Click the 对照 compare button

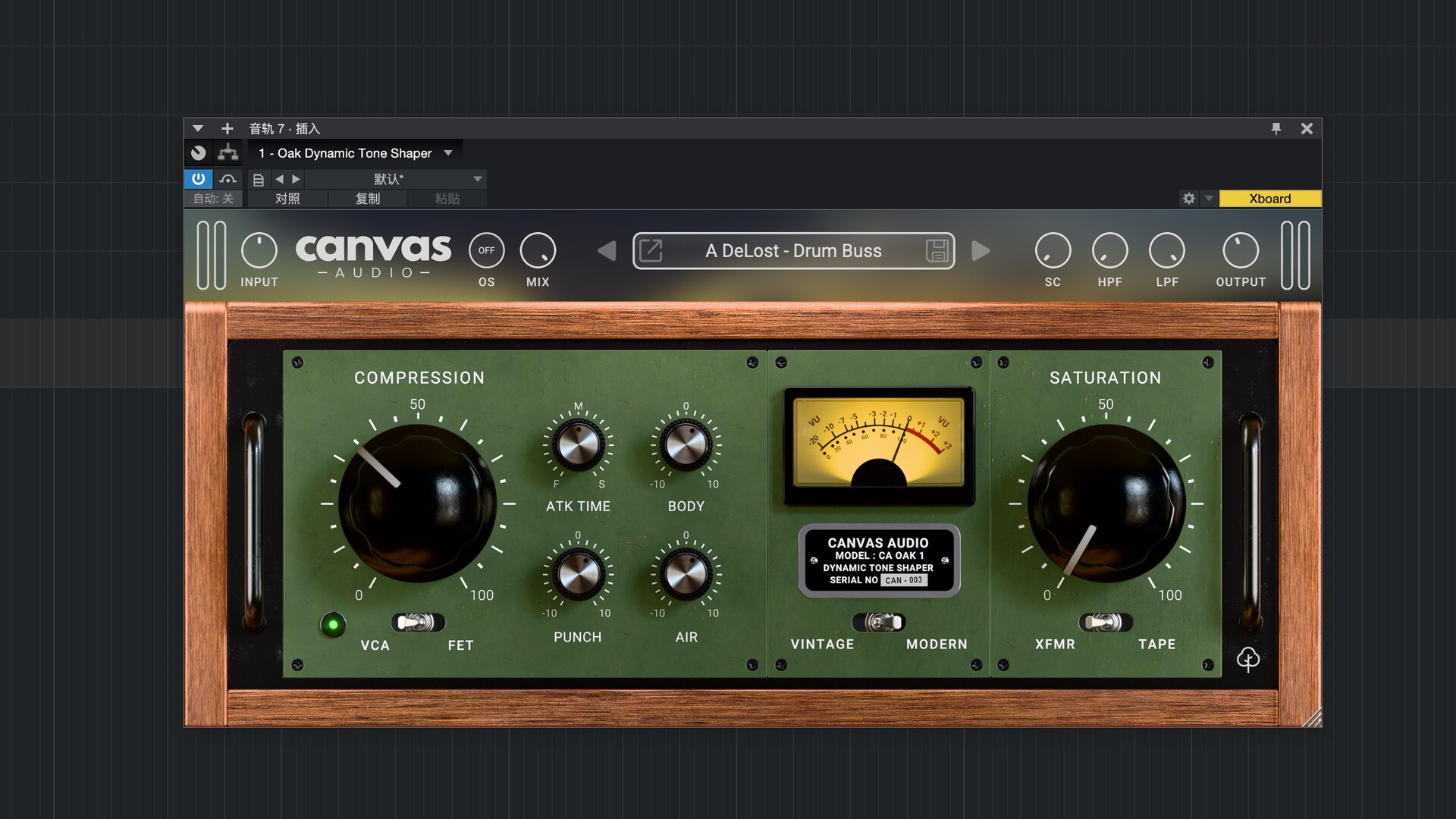pyautogui.click(x=287, y=199)
